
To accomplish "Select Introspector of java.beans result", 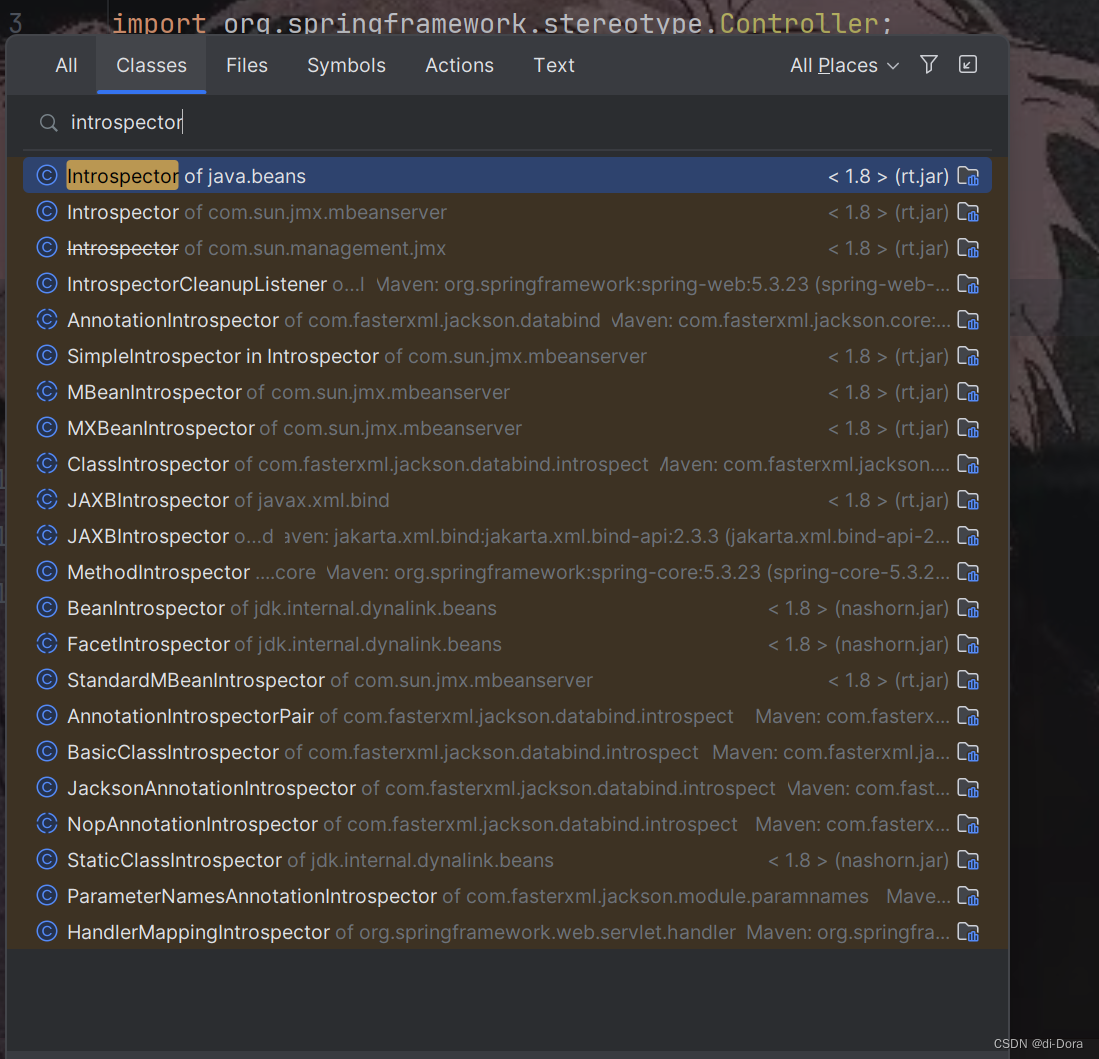I will coord(507,176).
